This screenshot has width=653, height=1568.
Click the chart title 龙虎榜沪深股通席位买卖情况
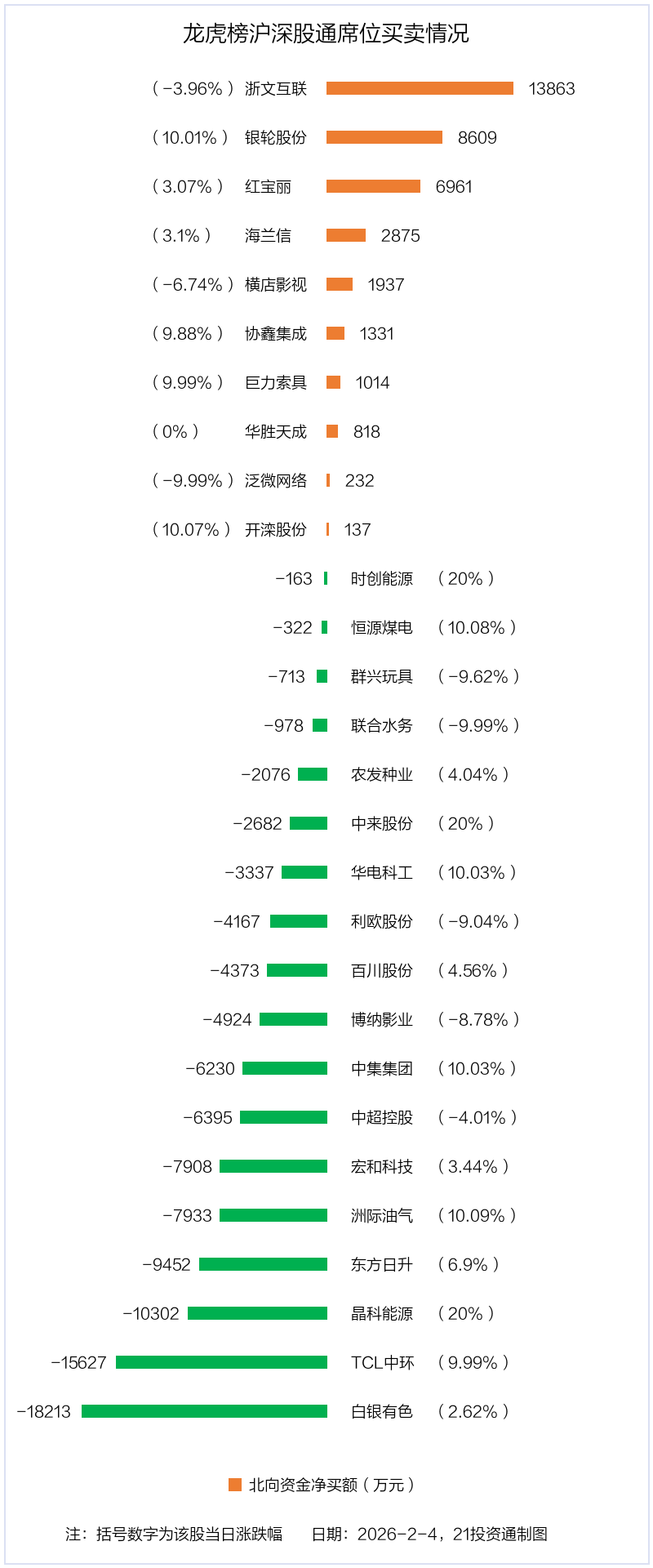[326, 33]
